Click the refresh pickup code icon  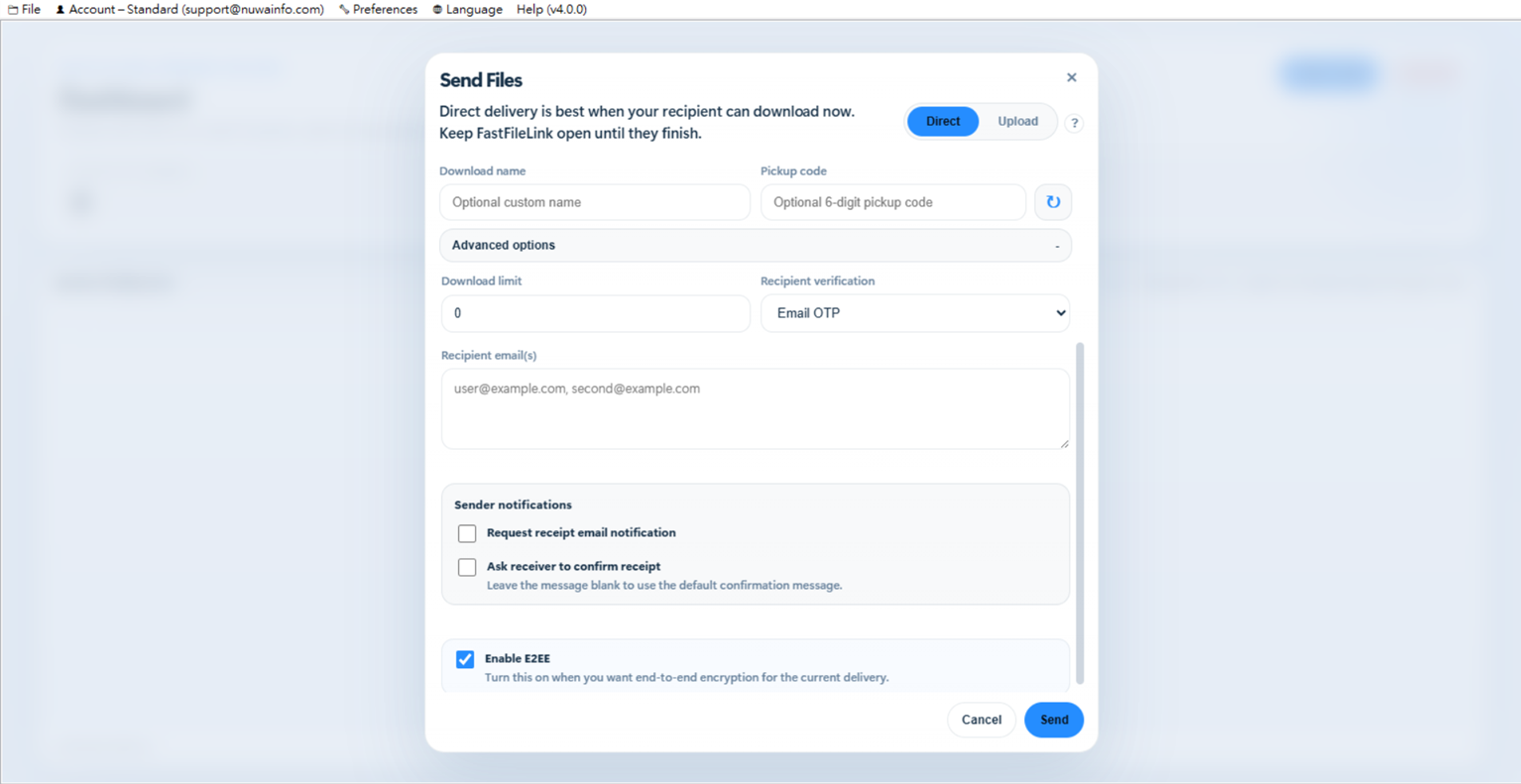(x=1053, y=202)
